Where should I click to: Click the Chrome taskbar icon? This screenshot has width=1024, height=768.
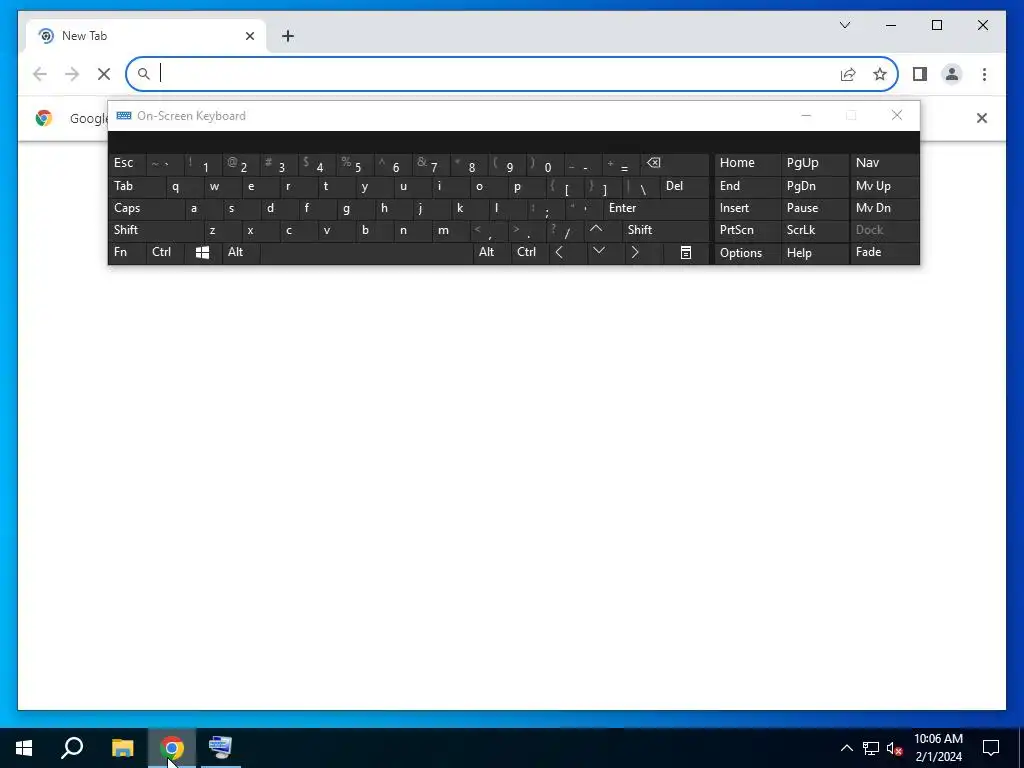pos(172,748)
